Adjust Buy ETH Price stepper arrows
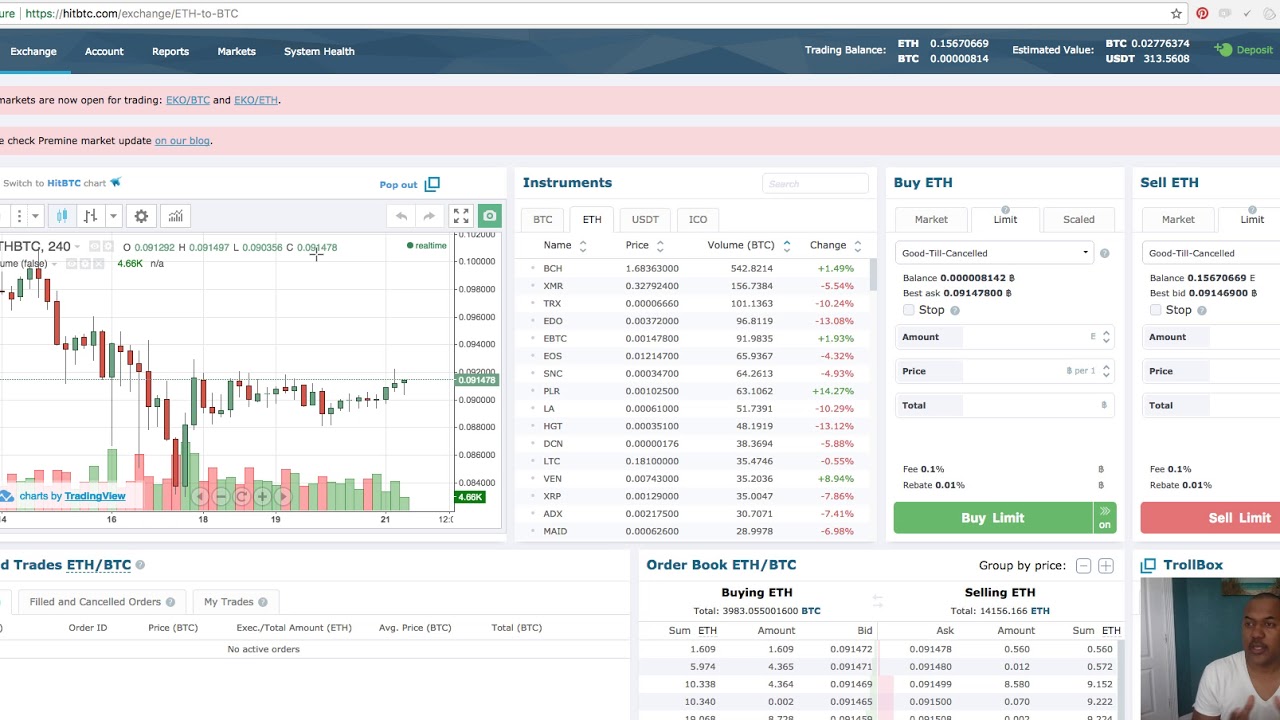The width and height of the screenshot is (1280, 720). point(1106,371)
